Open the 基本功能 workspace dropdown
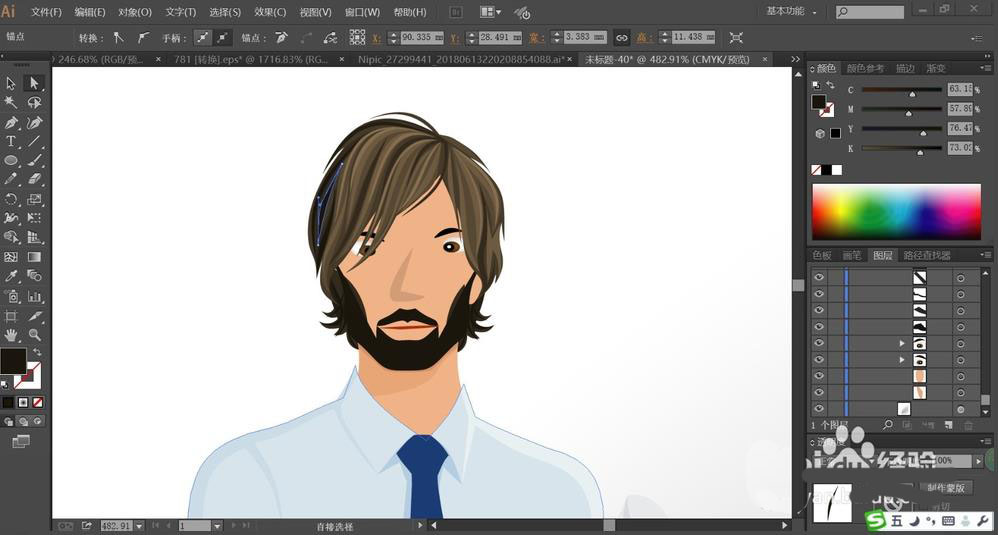The height and width of the screenshot is (535, 998). point(791,11)
